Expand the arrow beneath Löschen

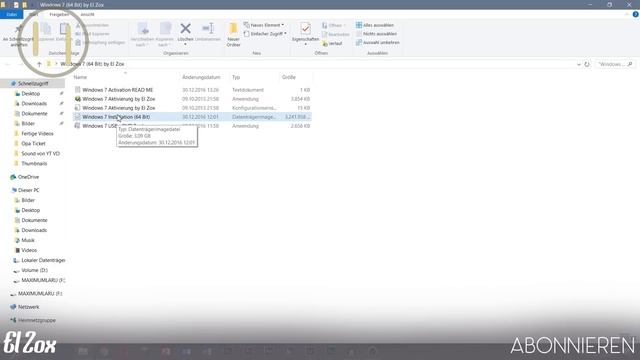(x=185, y=44)
